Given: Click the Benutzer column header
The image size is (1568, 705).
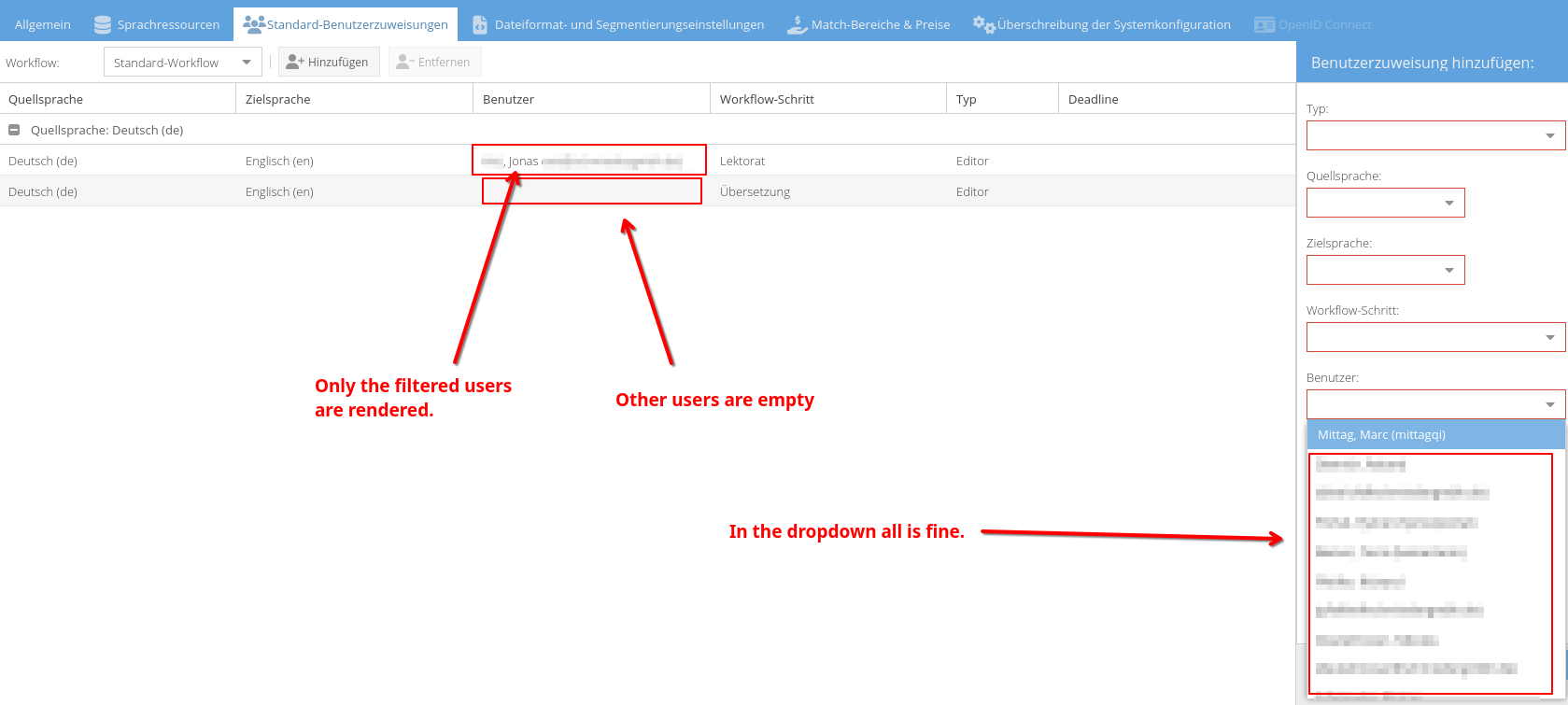Looking at the screenshot, I should click(x=508, y=99).
